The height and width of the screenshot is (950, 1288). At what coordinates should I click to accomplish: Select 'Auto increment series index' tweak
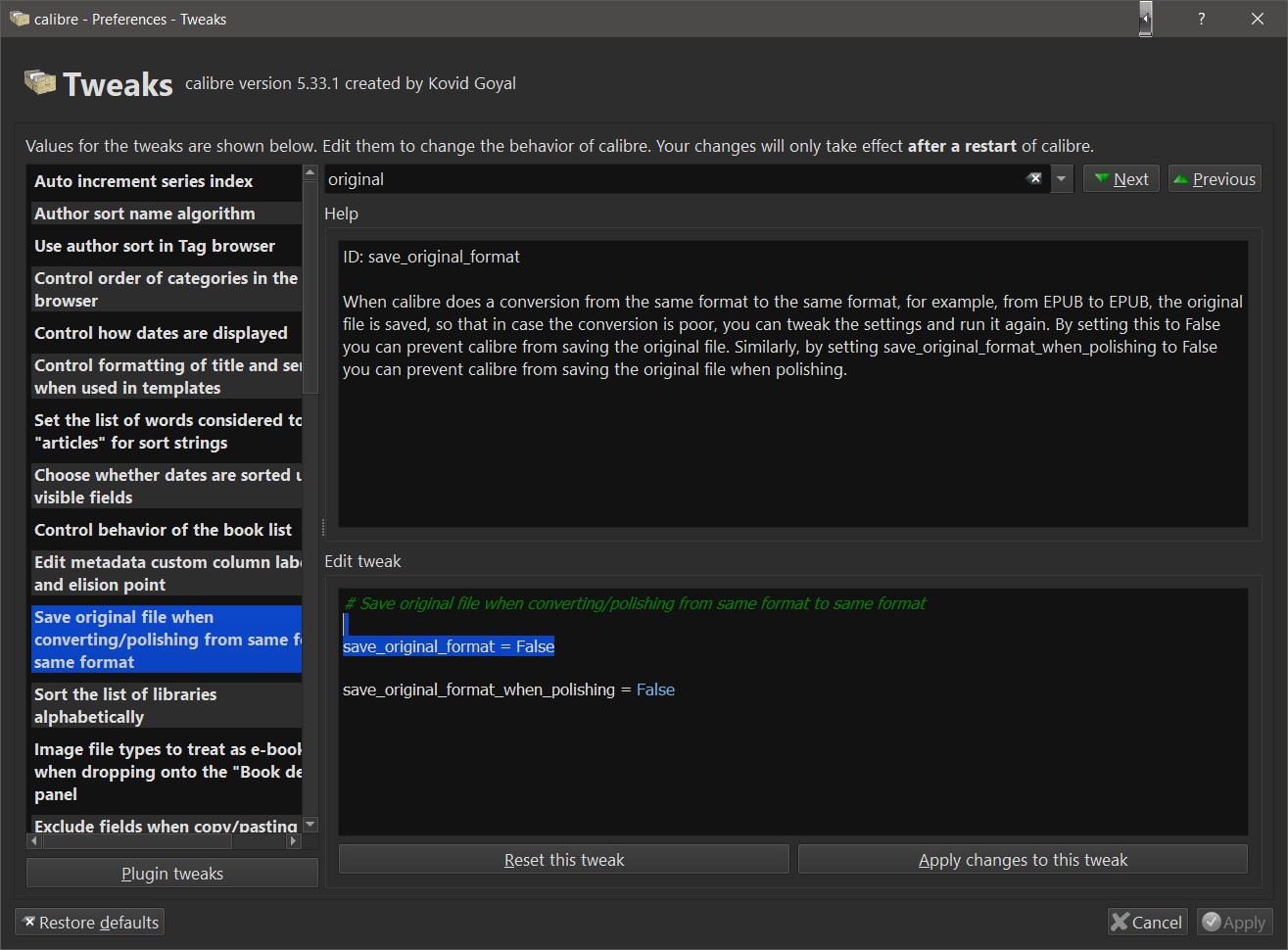pyautogui.click(x=167, y=181)
